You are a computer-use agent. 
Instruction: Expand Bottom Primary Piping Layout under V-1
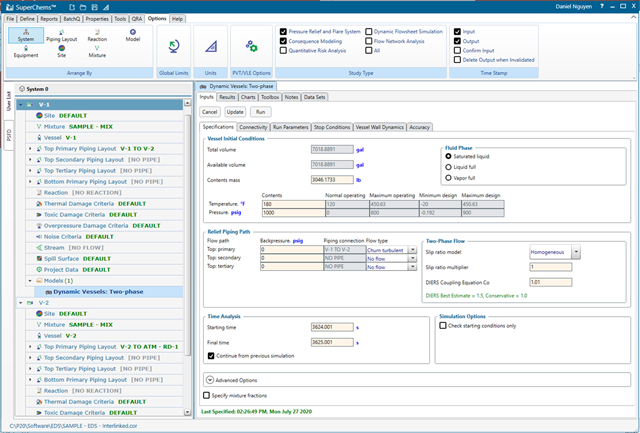(30, 182)
